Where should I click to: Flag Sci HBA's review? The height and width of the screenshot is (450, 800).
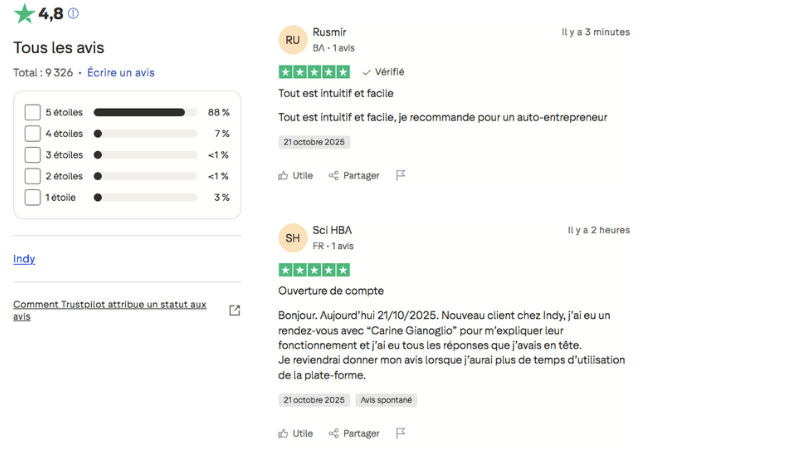(x=400, y=434)
